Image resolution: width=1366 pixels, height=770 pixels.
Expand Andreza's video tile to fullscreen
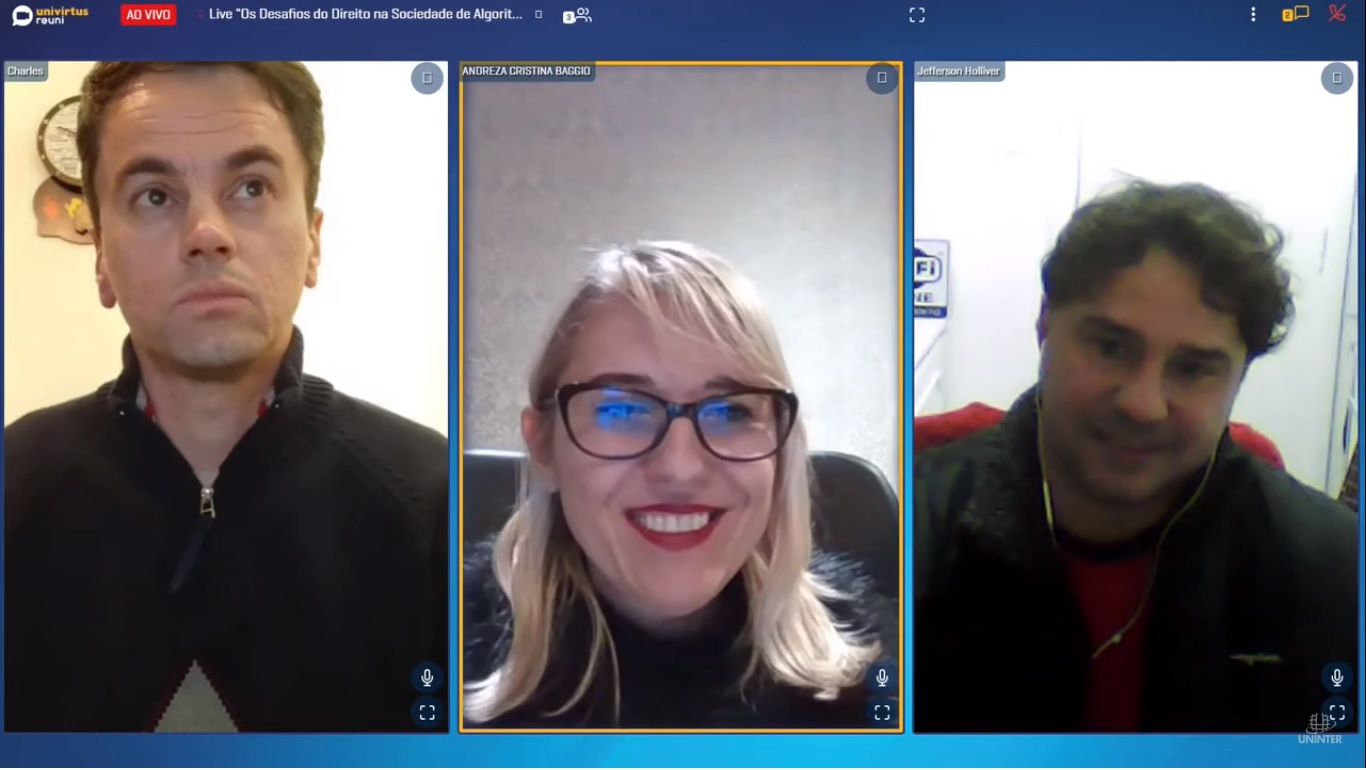tap(882, 713)
